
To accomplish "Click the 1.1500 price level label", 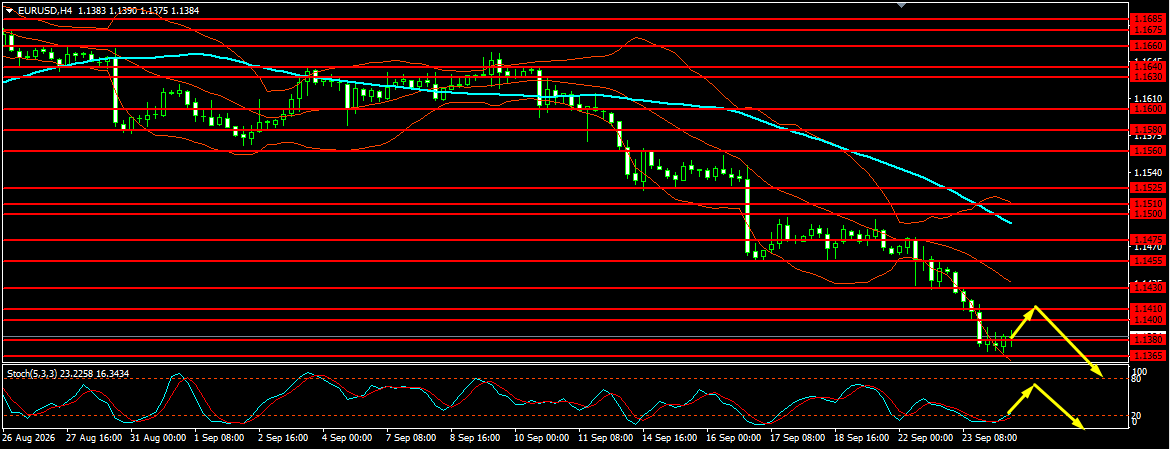I will [1147, 214].
